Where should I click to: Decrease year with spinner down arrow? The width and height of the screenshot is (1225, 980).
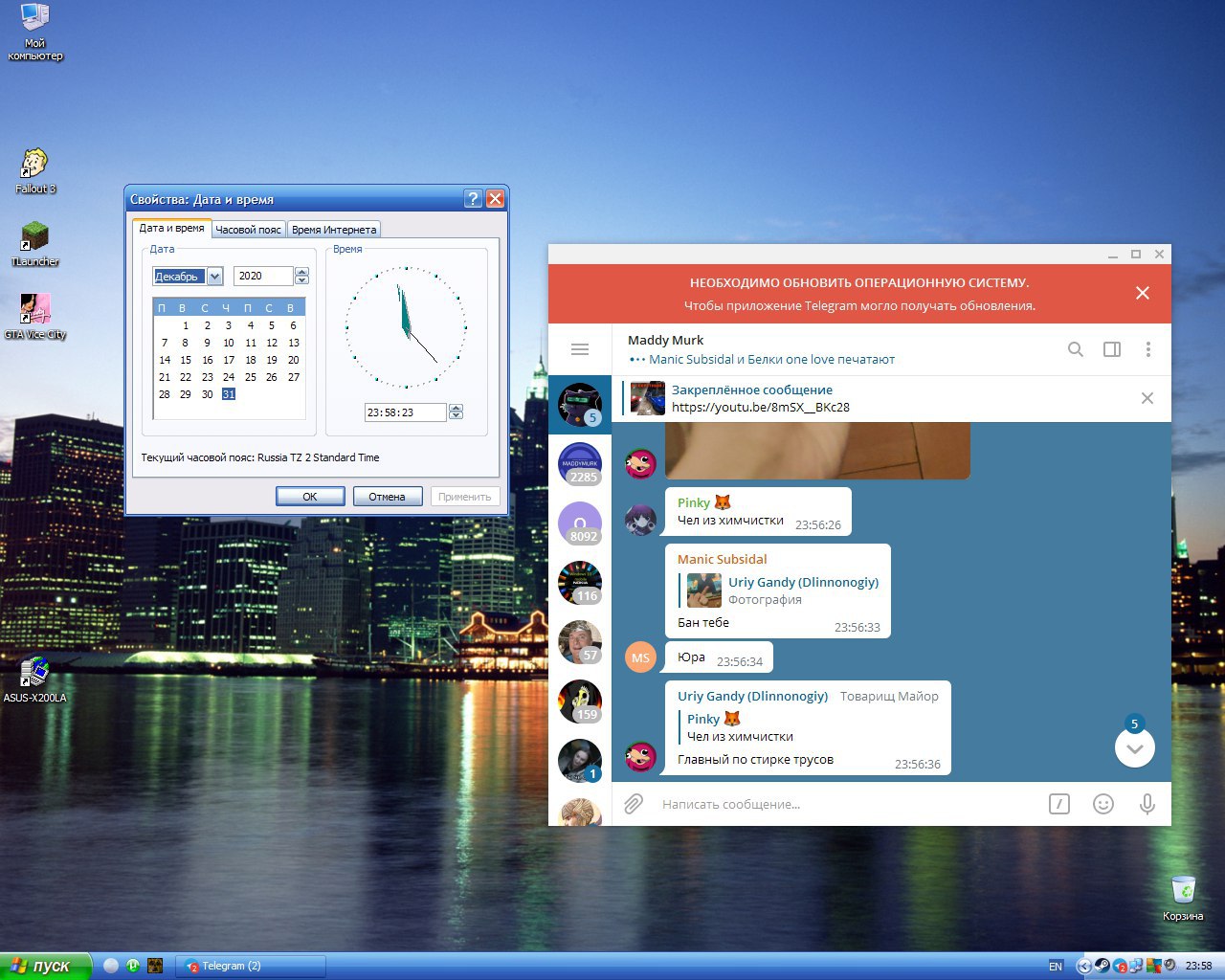[x=302, y=280]
